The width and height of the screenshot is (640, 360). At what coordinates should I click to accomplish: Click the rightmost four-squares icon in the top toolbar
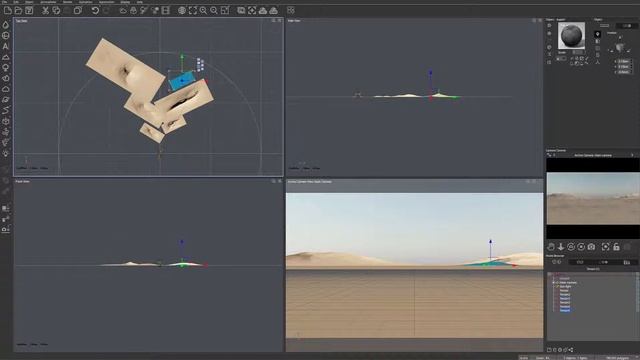point(291,11)
